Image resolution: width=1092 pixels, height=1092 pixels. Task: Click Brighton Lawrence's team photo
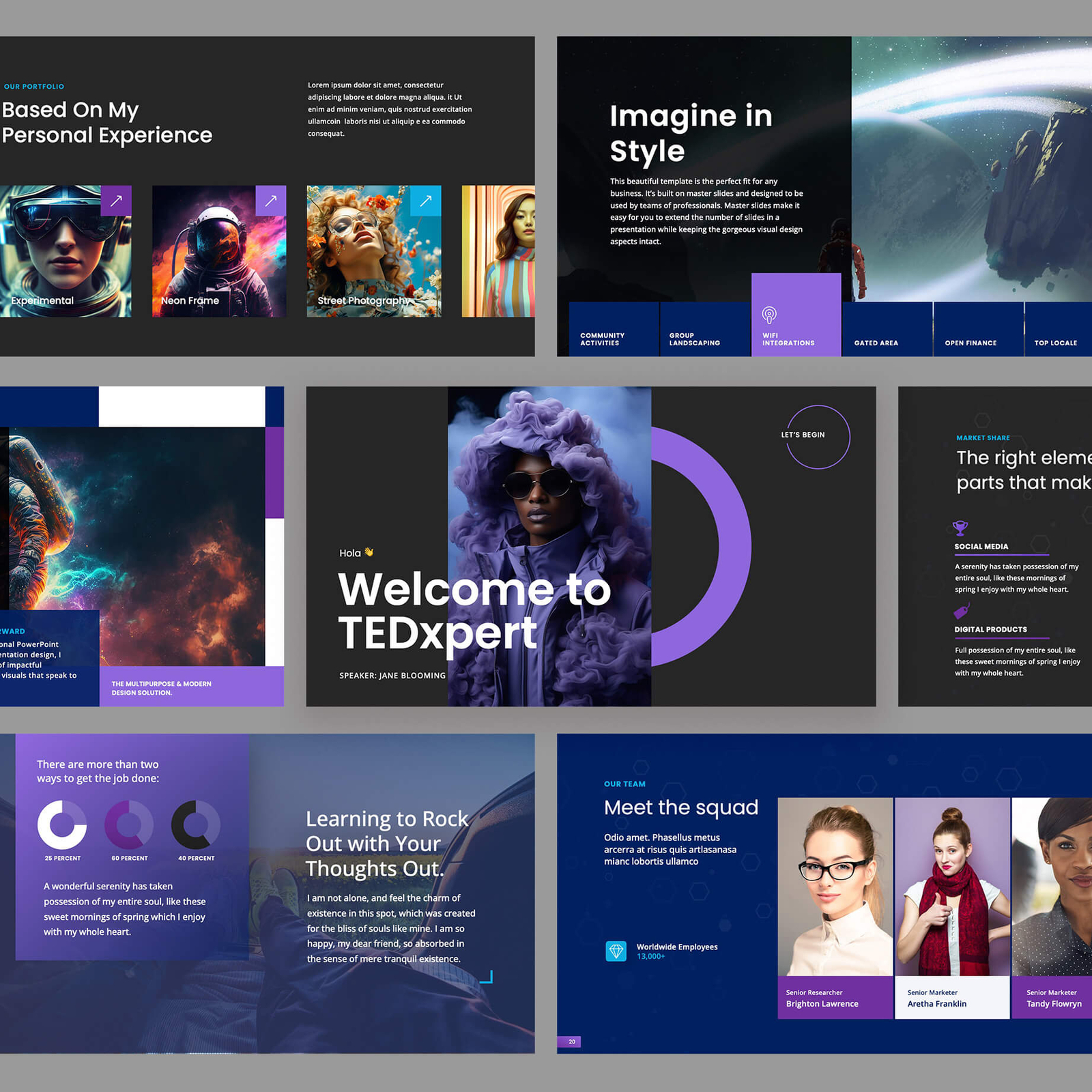[x=835, y=887]
